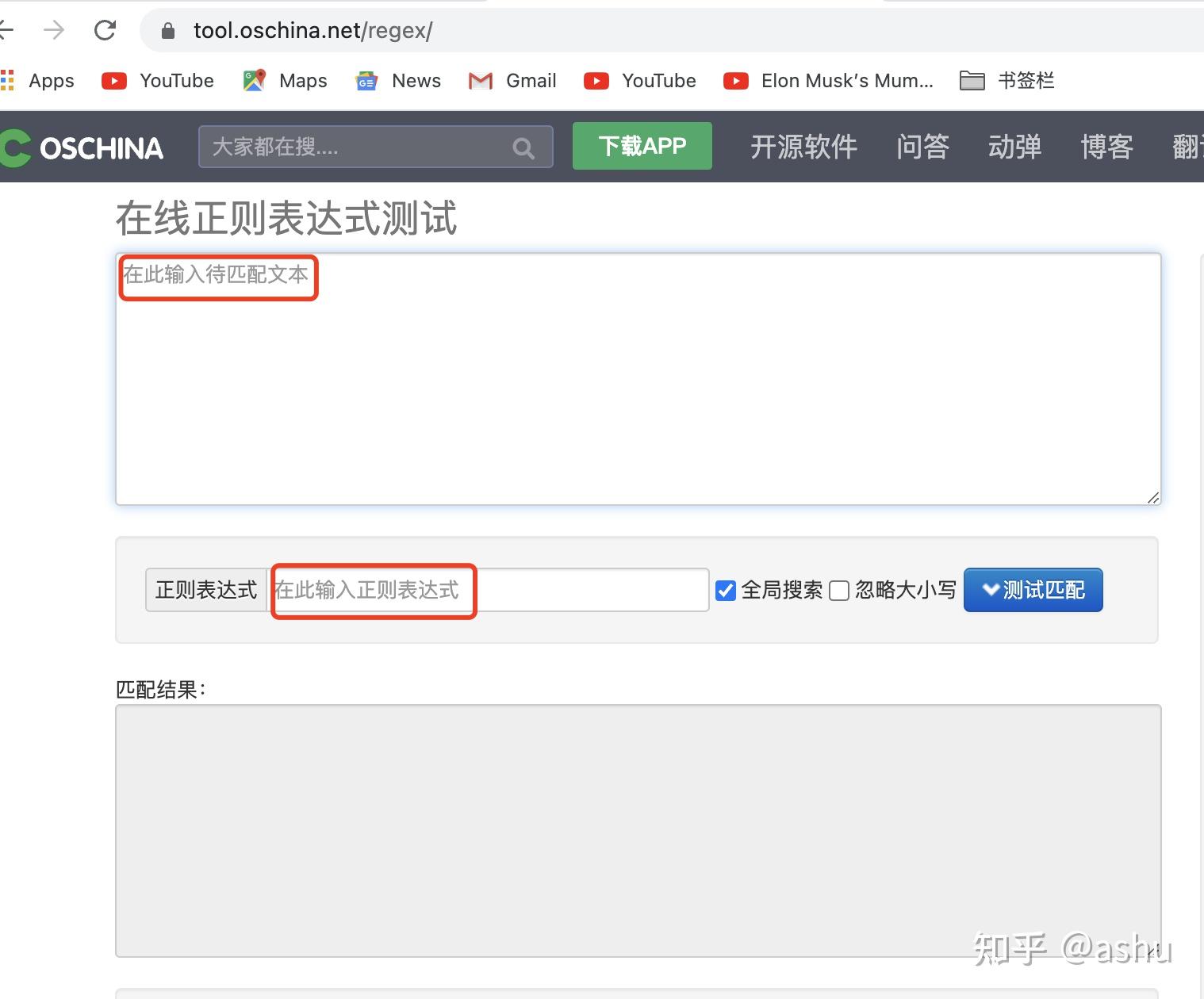Screen dimensions: 1204x999
Task: Reload the current page
Action: click(105, 30)
